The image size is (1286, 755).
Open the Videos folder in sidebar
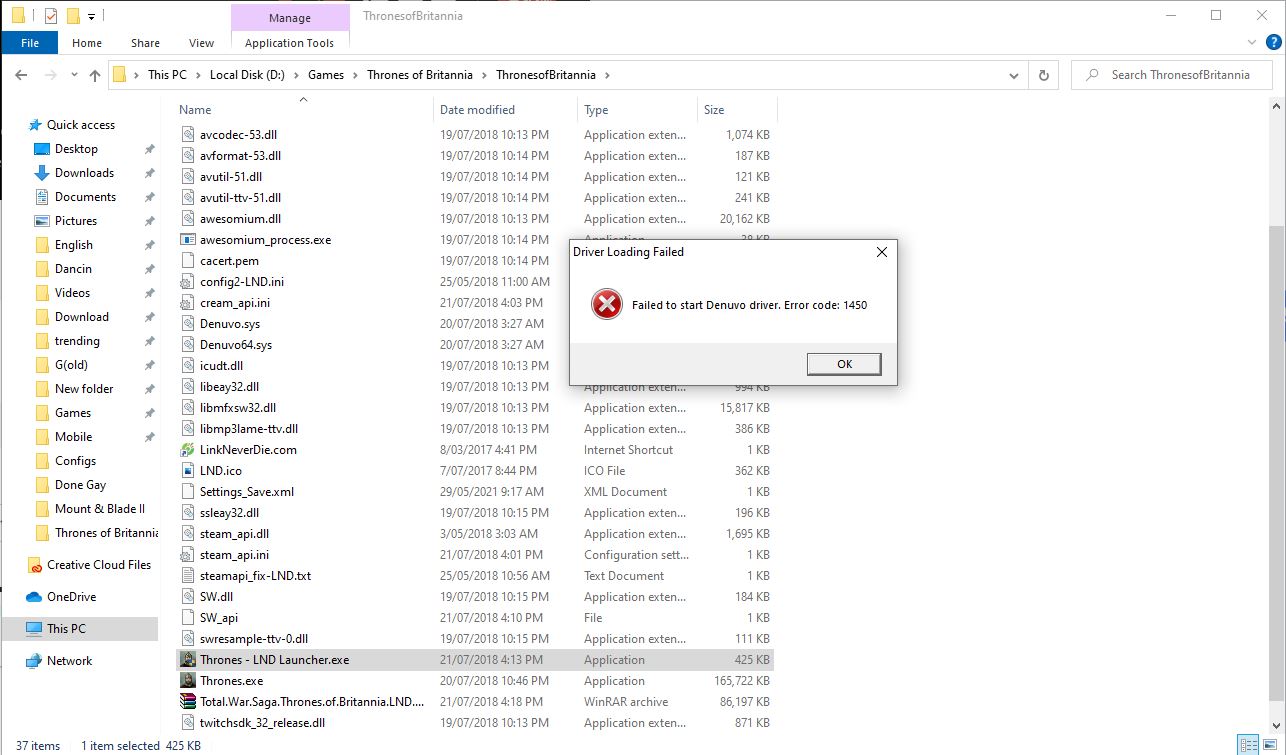(x=72, y=293)
